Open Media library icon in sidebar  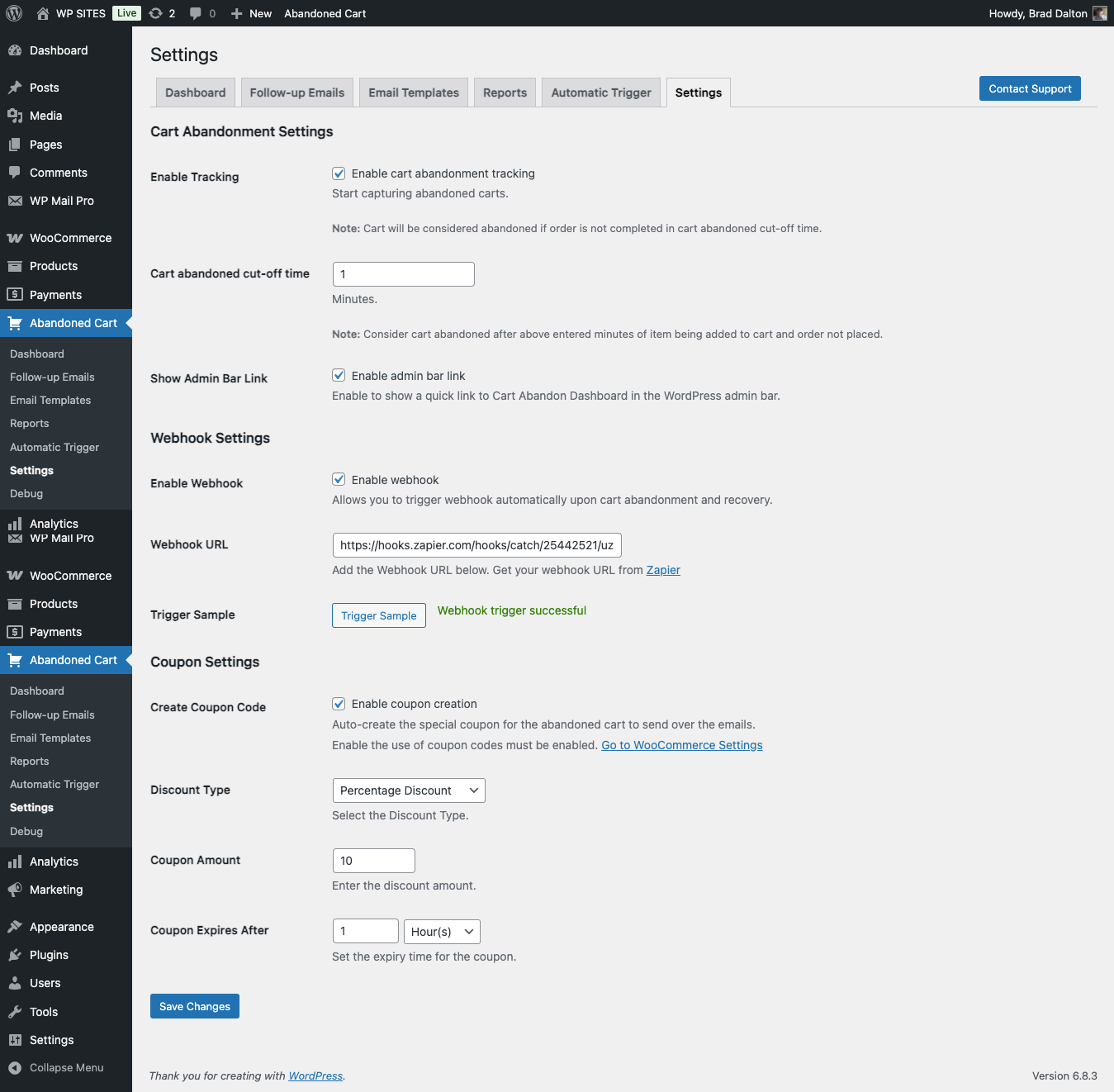point(15,116)
